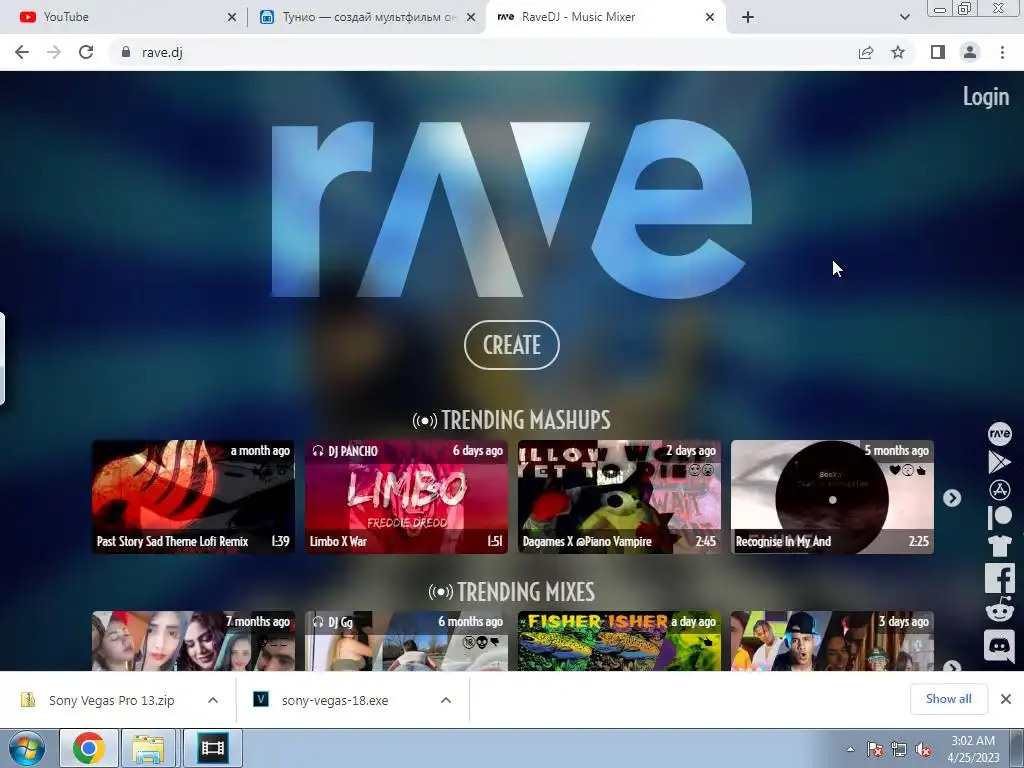Play Recognise In My And mashup
This screenshot has height=768, width=1024.
pos(832,496)
